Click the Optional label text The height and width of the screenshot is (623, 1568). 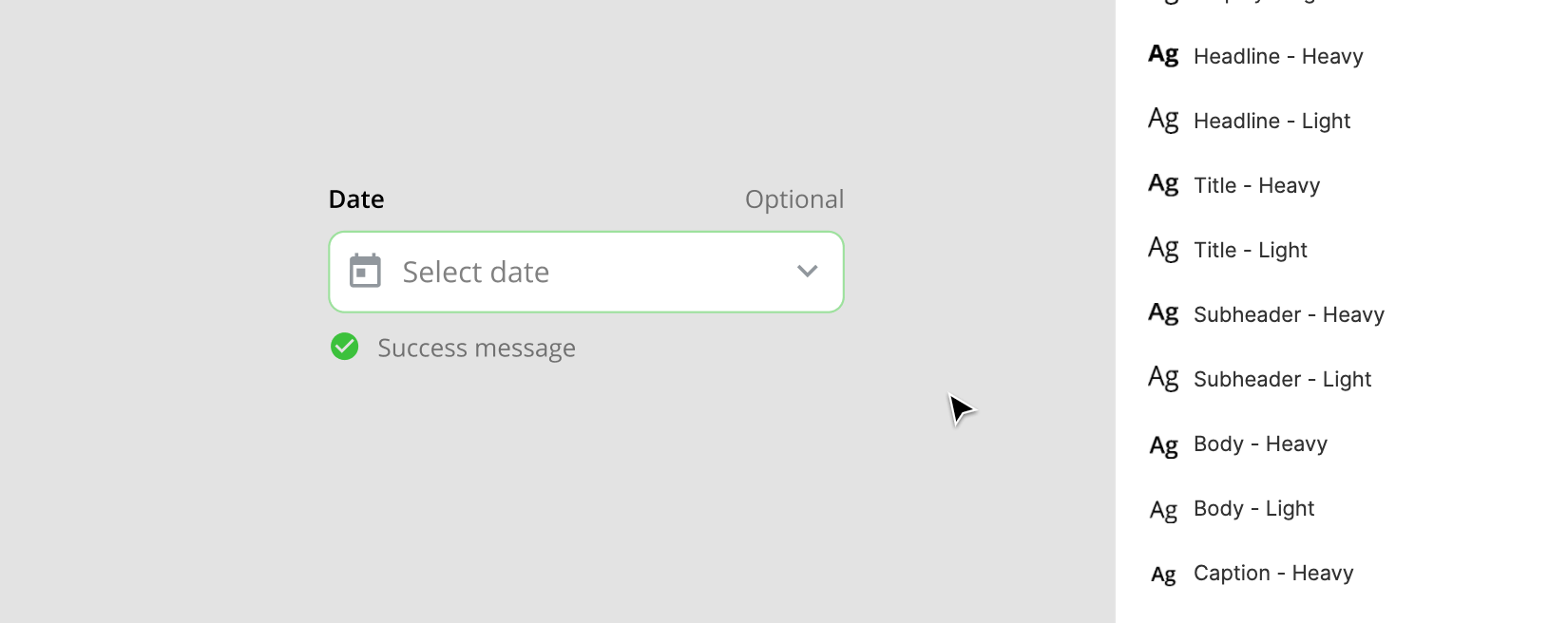pyautogui.click(x=794, y=199)
